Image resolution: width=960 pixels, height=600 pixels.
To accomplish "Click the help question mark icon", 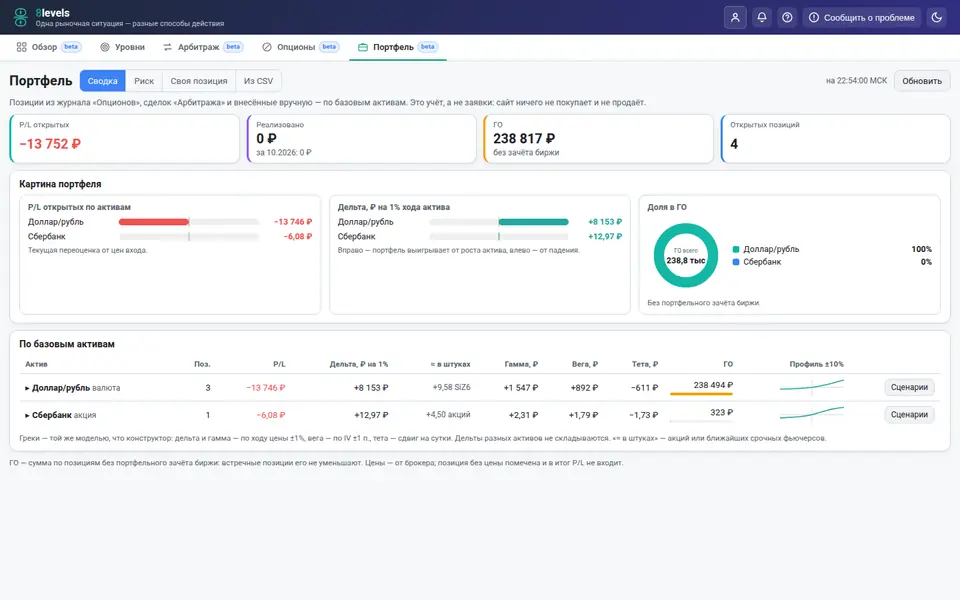I will [787, 18].
